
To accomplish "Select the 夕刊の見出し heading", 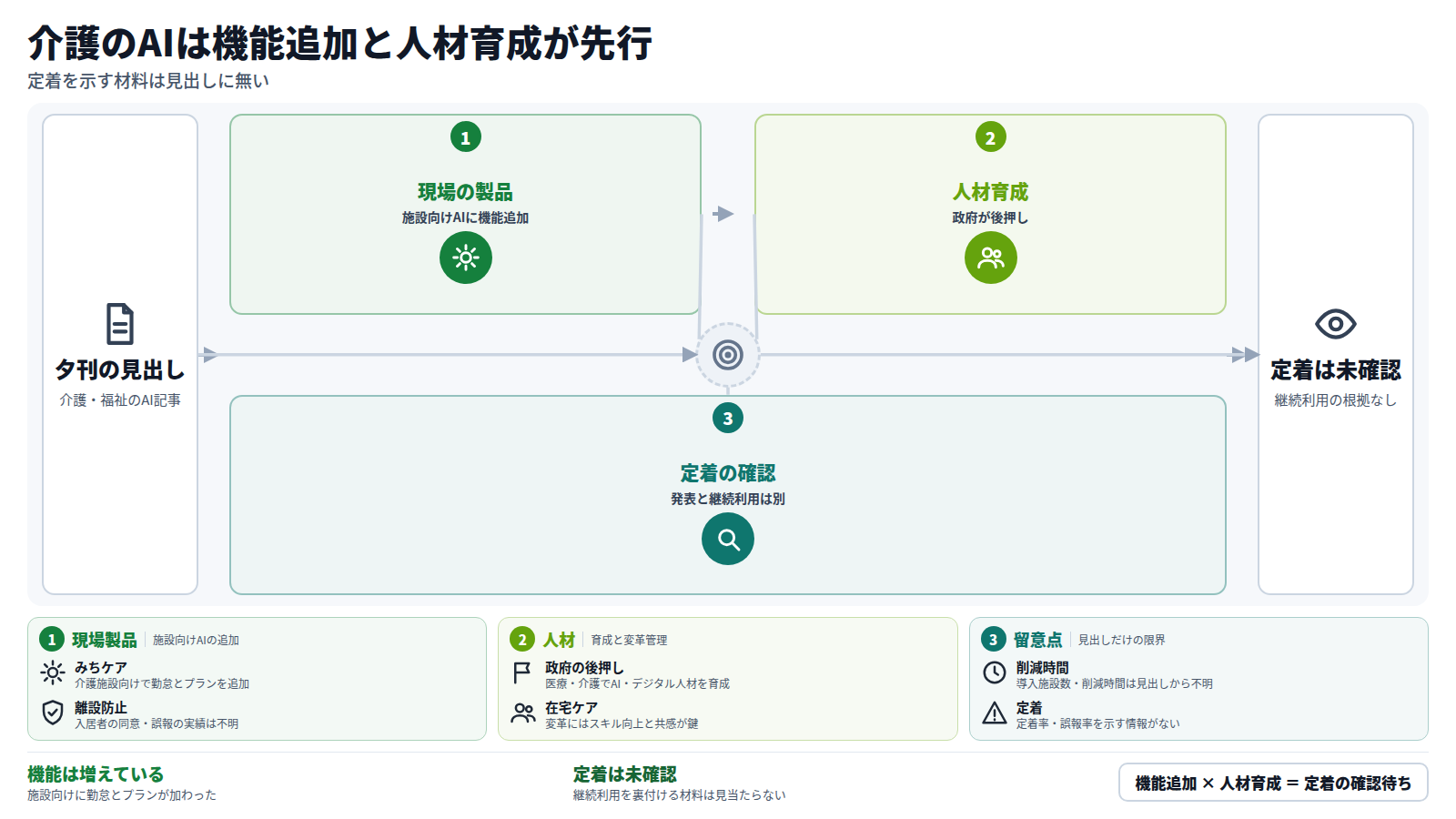I will coord(120,369).
